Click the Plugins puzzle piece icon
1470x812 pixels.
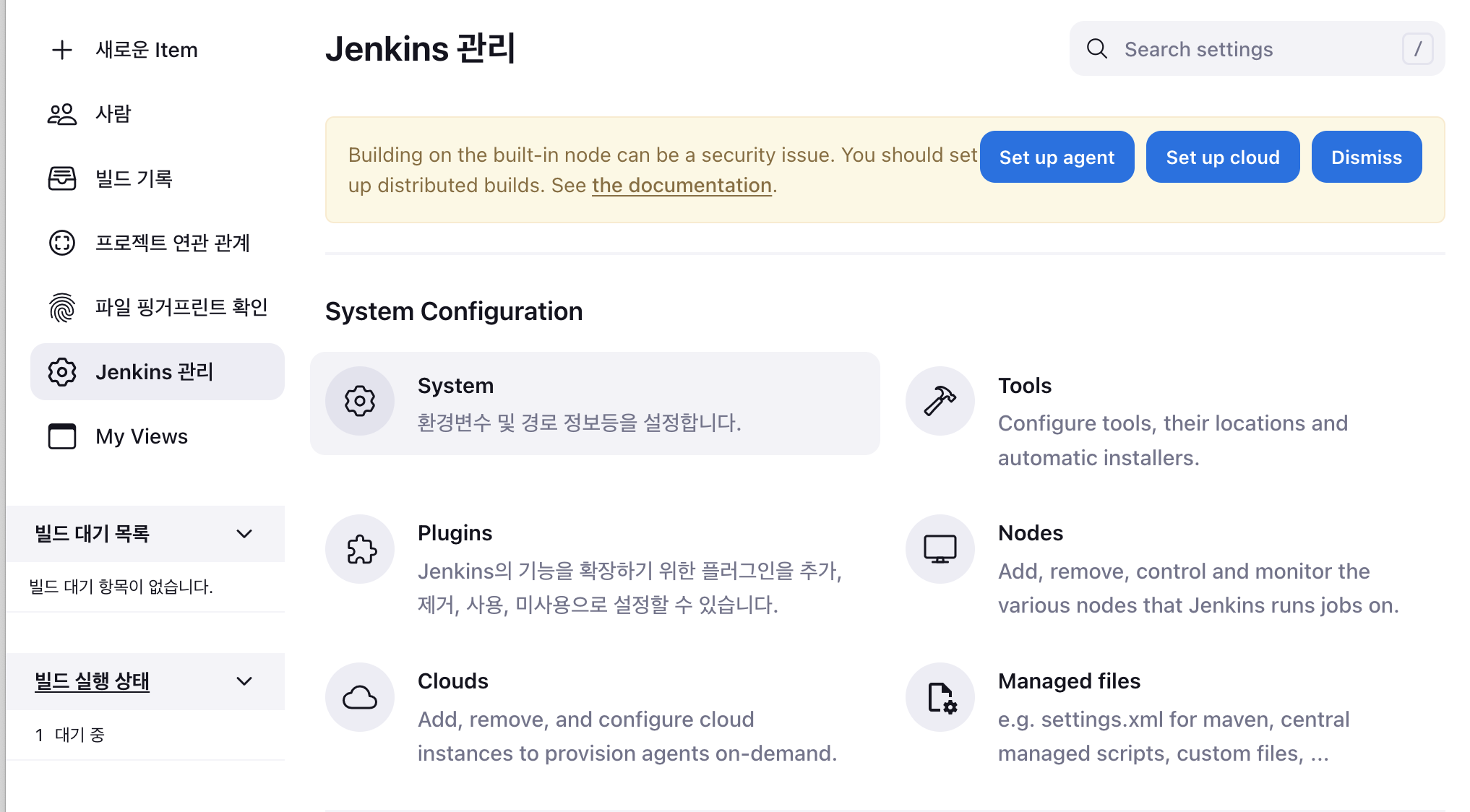[360, 550]
